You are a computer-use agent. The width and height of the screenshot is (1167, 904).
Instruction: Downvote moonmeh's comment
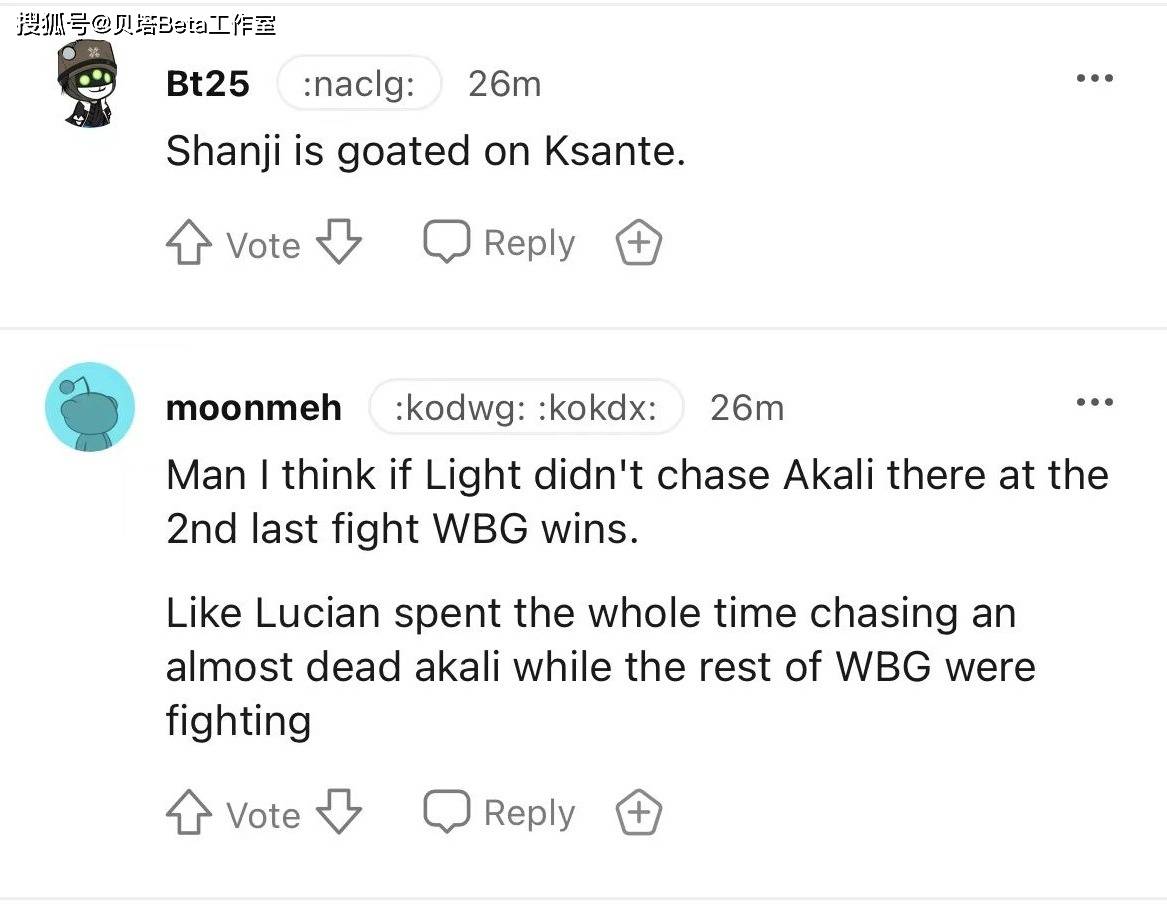pyautogui.click(x=339, y=812)
